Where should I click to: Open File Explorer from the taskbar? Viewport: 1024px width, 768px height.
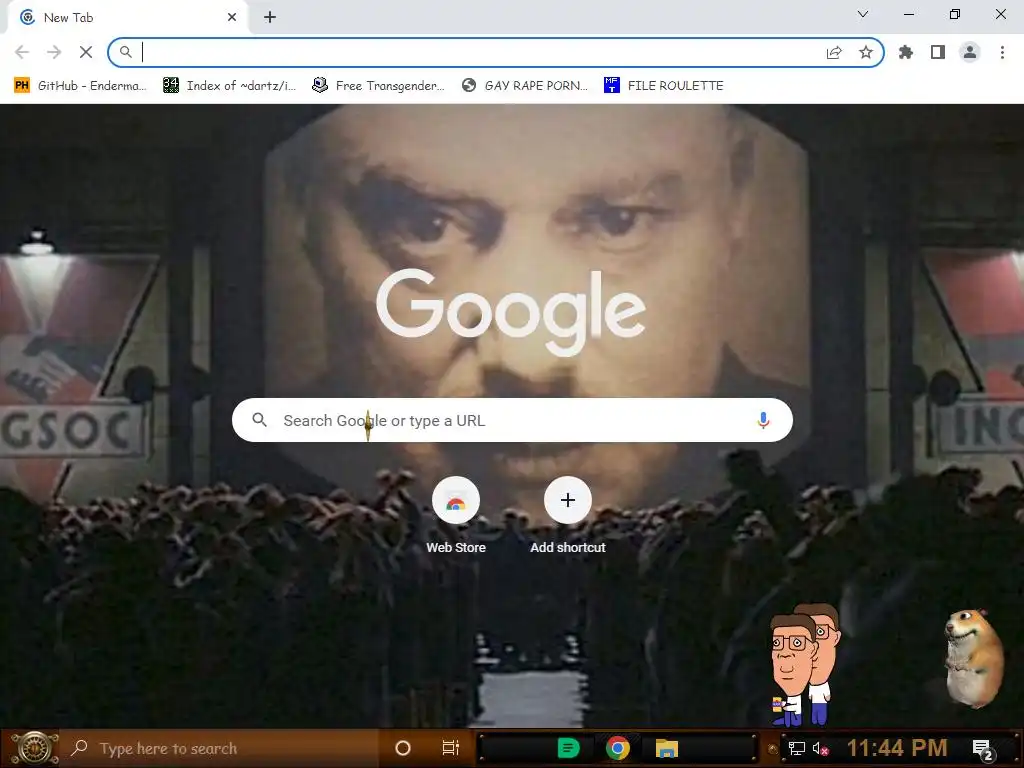coord(667,748)
